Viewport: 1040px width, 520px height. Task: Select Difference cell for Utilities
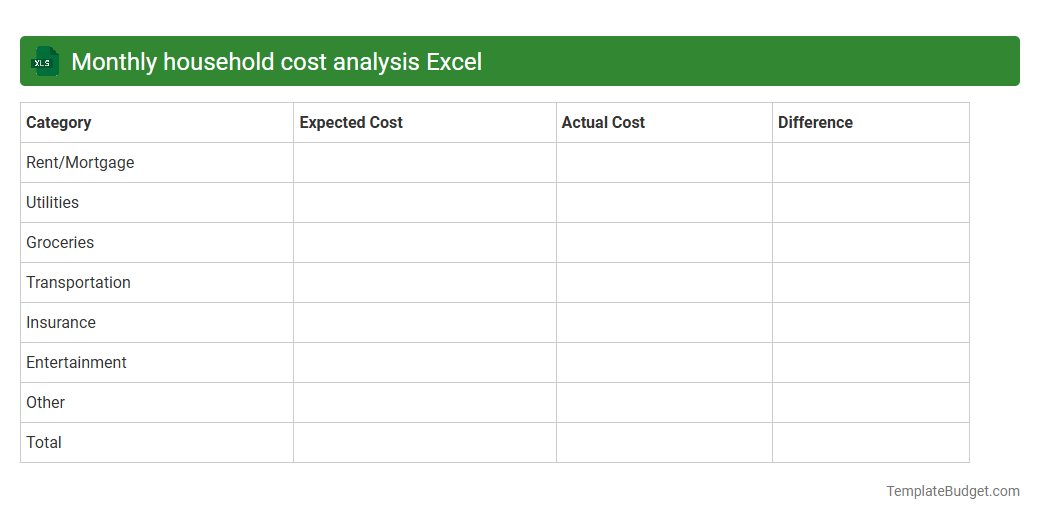(871, 203)
